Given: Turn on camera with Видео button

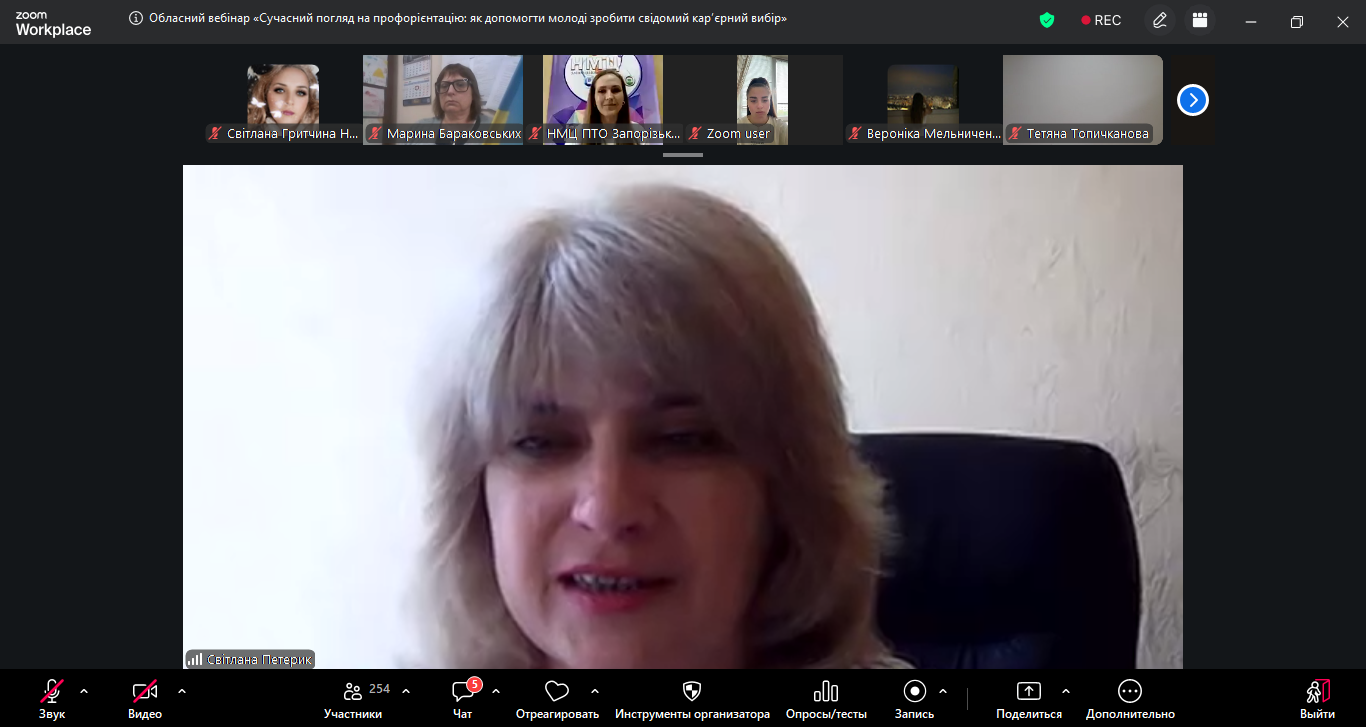Looking at the screenshot, I should [145, 699].
